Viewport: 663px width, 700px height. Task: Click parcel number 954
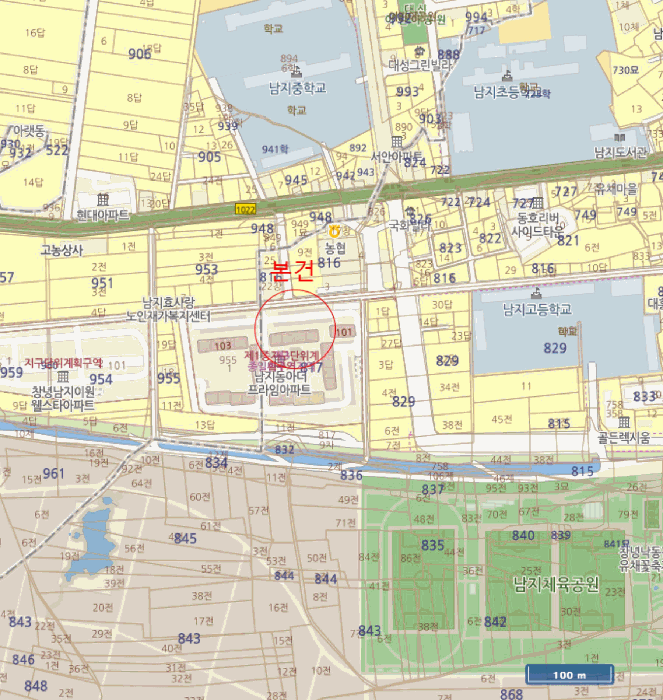101,379
